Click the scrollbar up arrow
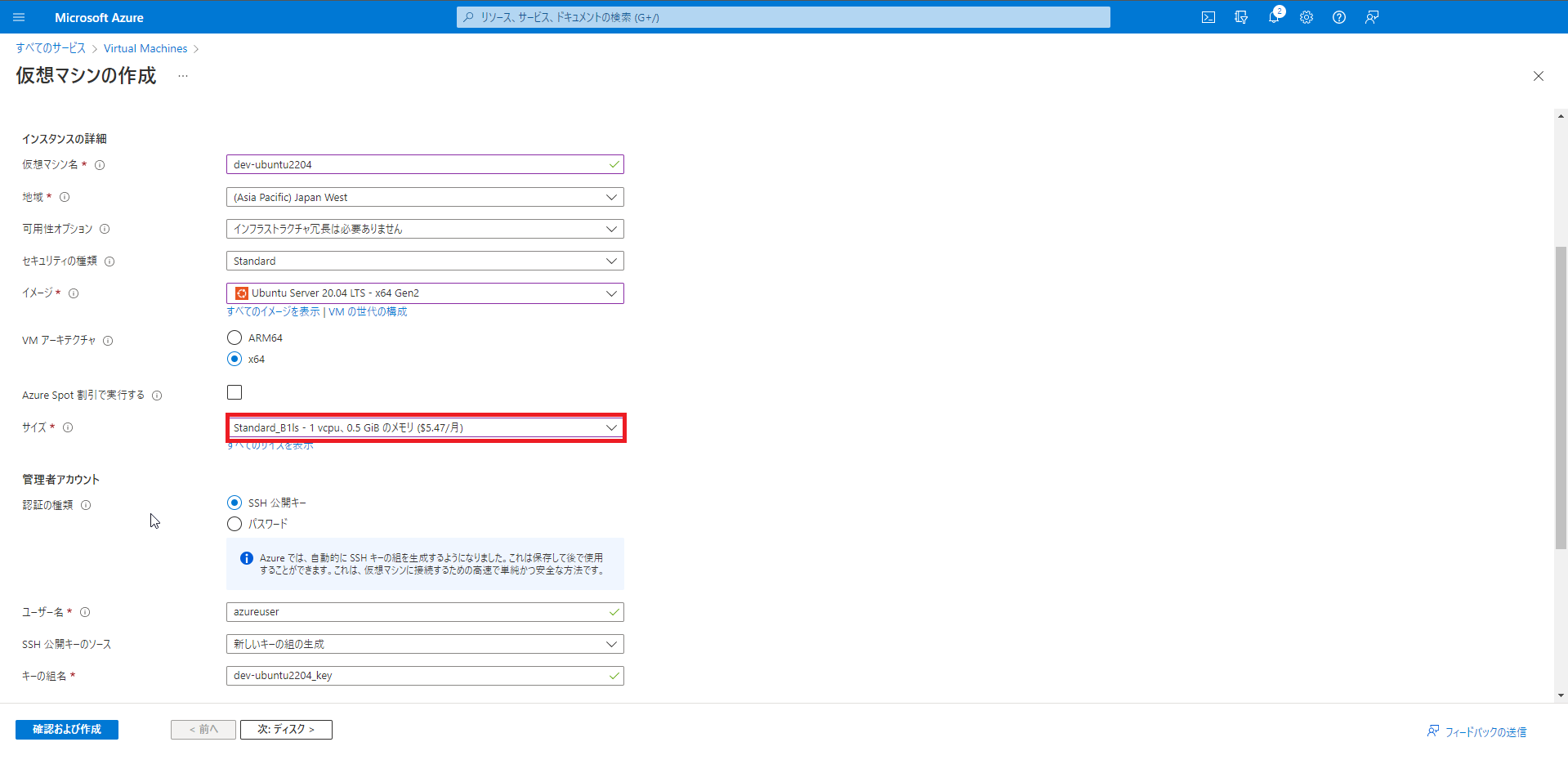The image size is (1568, 760). pos(1561,116)
